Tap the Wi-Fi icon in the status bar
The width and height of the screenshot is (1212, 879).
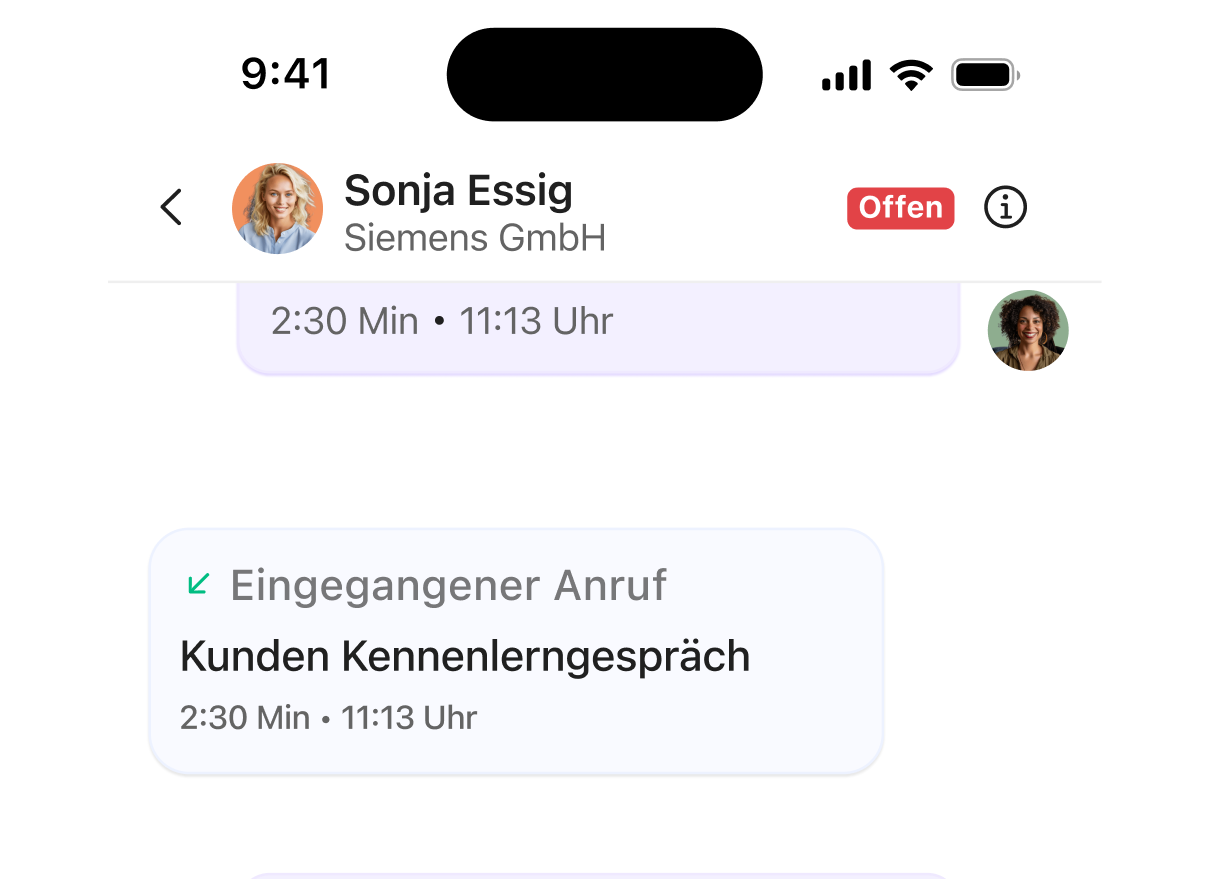point(912,73)
